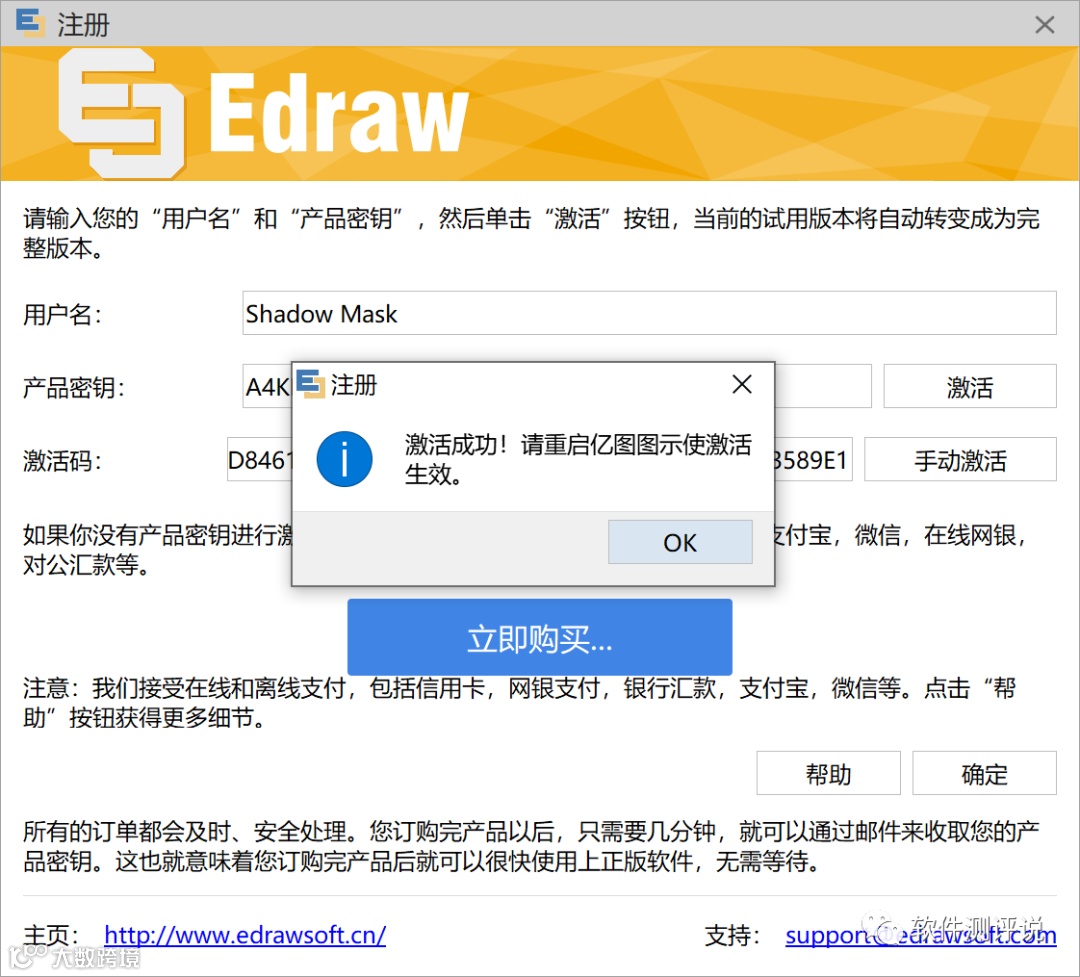Click the 产品密钥: label
Image resolution: width=1080 pixels, height=977 pixels.
pos(74,388)
